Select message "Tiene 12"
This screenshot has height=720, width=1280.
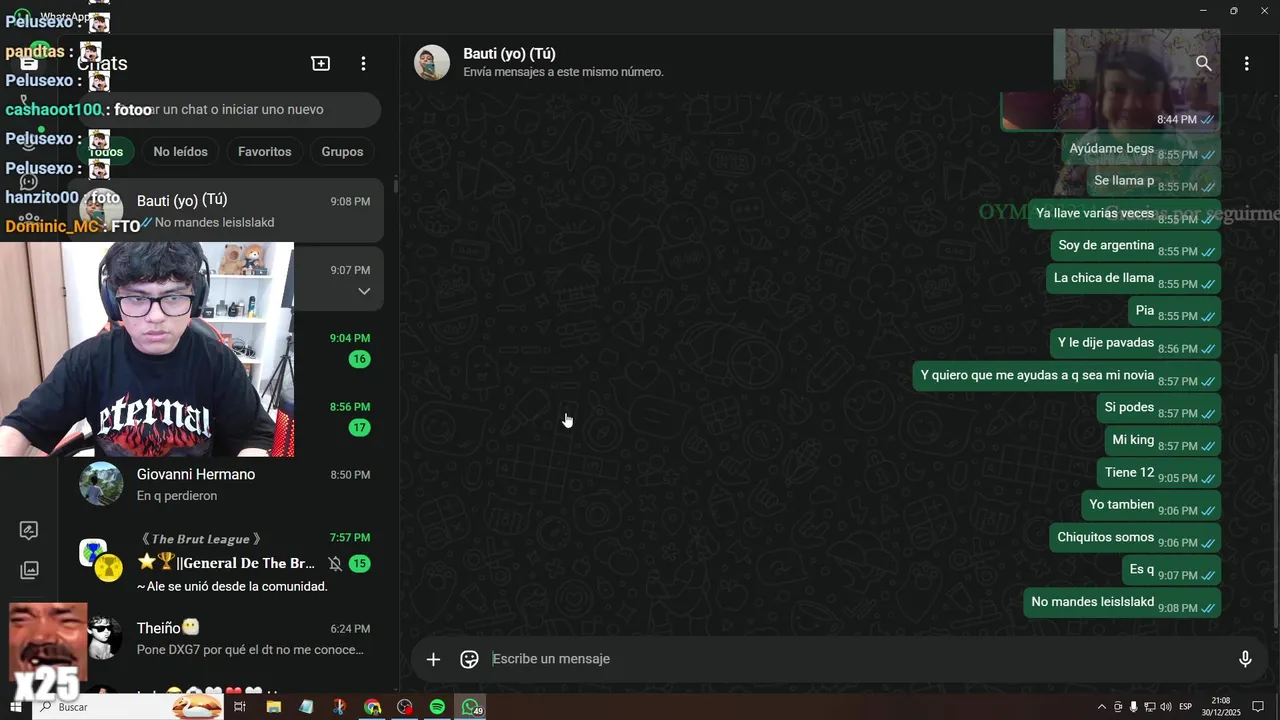(1158, 473)
